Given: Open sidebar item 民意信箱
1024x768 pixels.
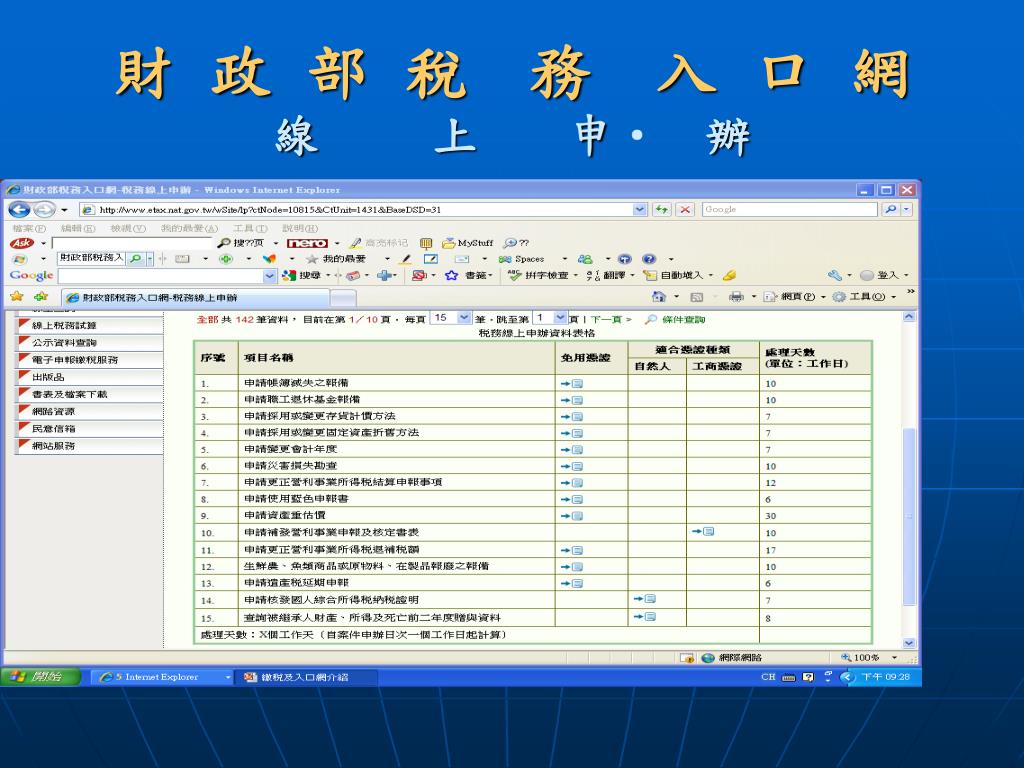Looking at the screenshot, I should point(89,428).
